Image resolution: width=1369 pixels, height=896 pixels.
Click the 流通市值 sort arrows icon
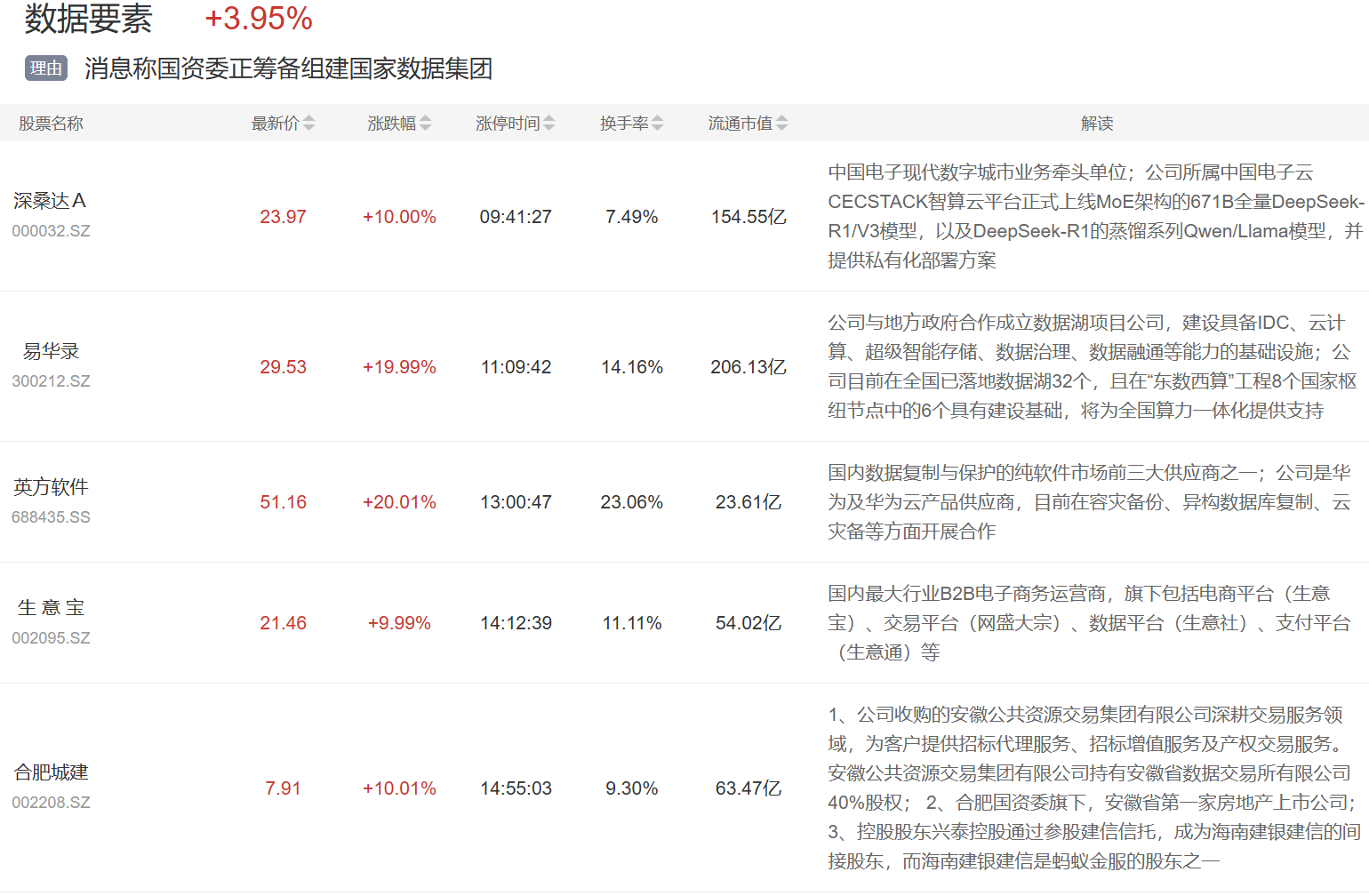[781, 124]
